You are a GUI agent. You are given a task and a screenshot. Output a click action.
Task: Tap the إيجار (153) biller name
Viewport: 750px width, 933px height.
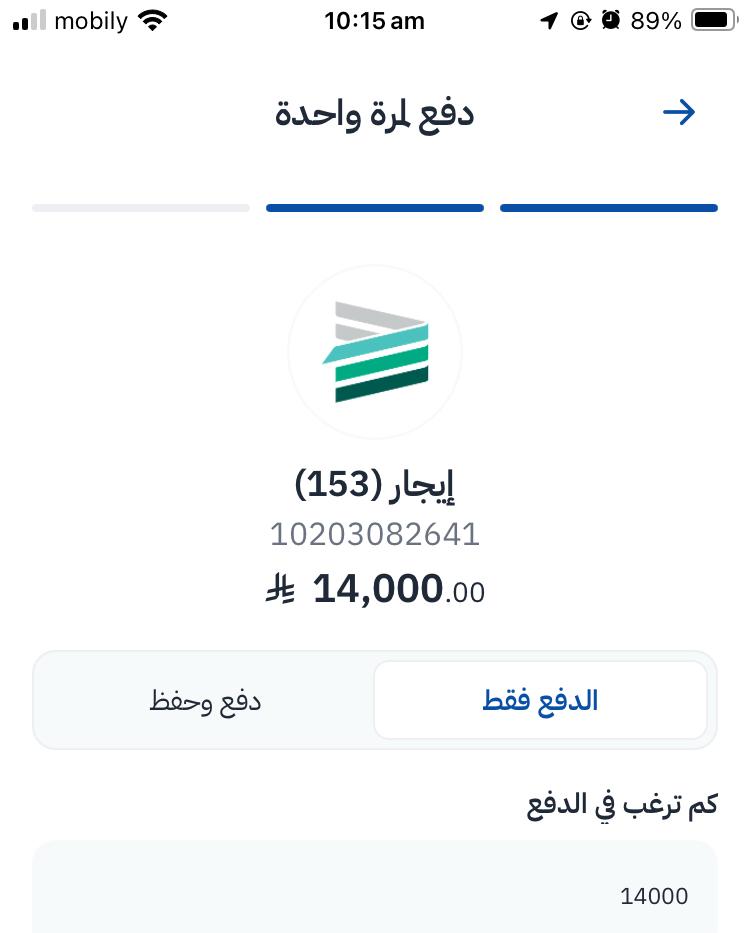[375, 485]
